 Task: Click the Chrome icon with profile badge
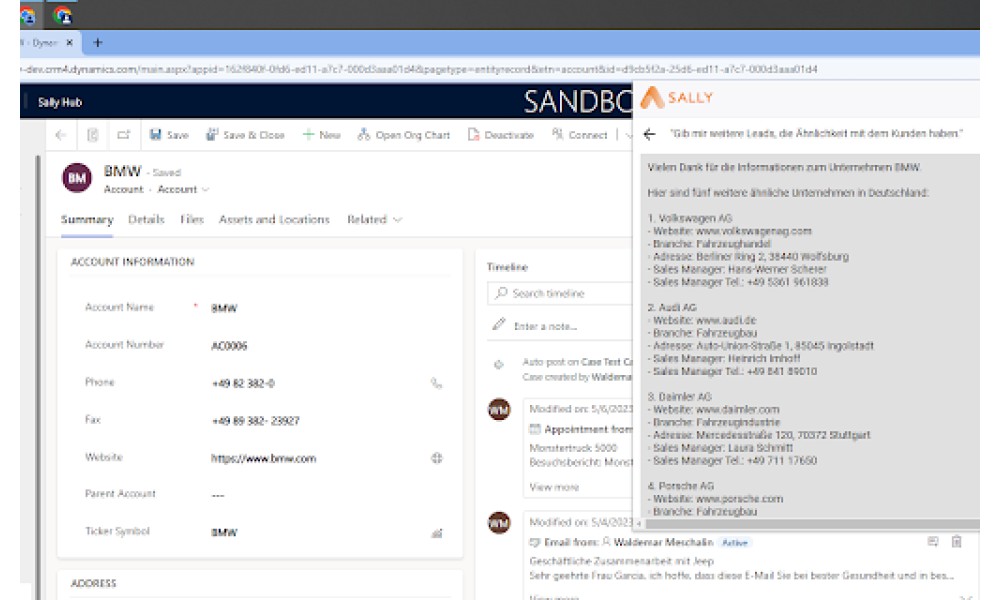pyautogui.click(x=62, y=15)
